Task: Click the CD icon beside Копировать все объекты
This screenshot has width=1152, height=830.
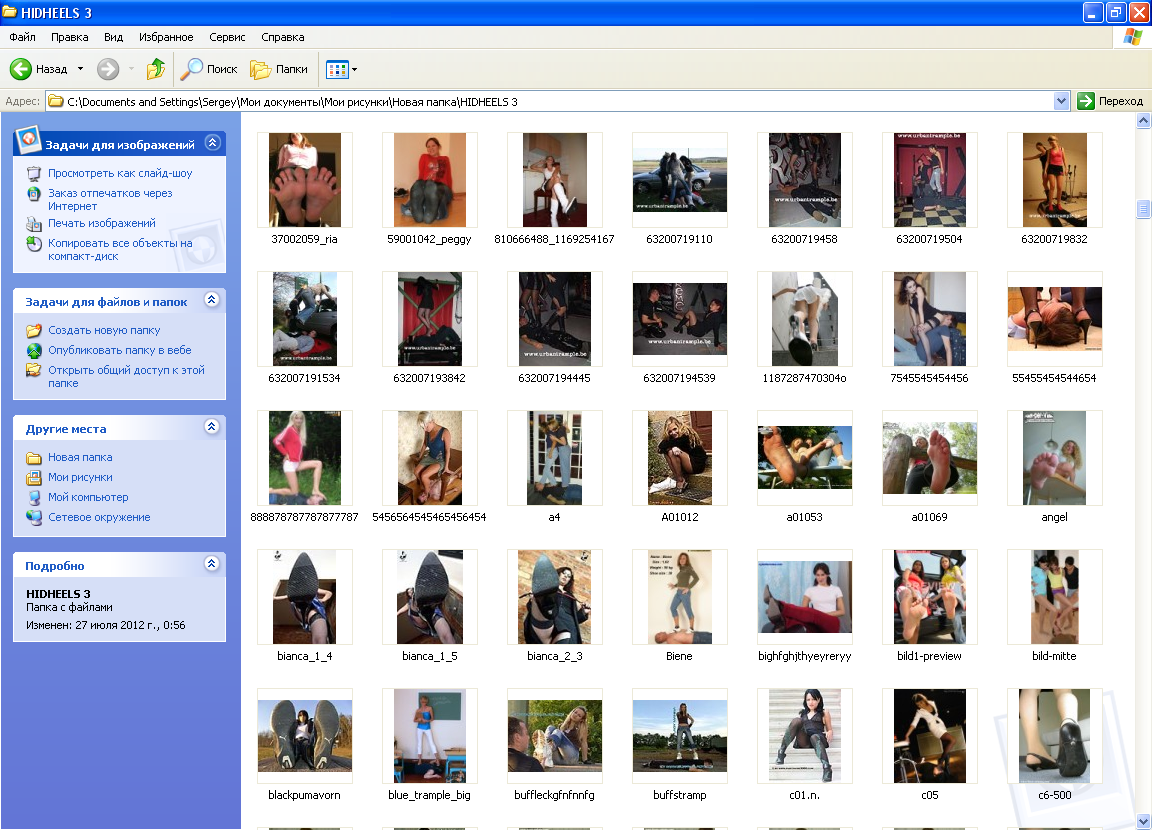Action: point(34,244)
